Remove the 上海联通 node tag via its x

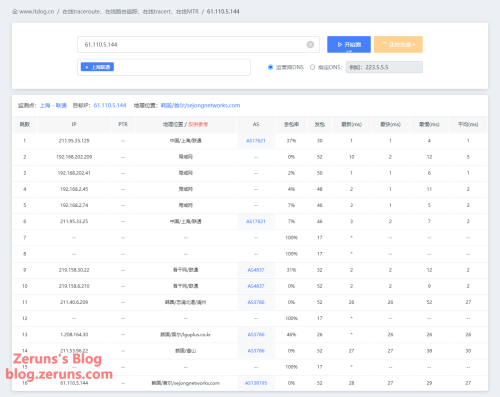click(87, 67)
